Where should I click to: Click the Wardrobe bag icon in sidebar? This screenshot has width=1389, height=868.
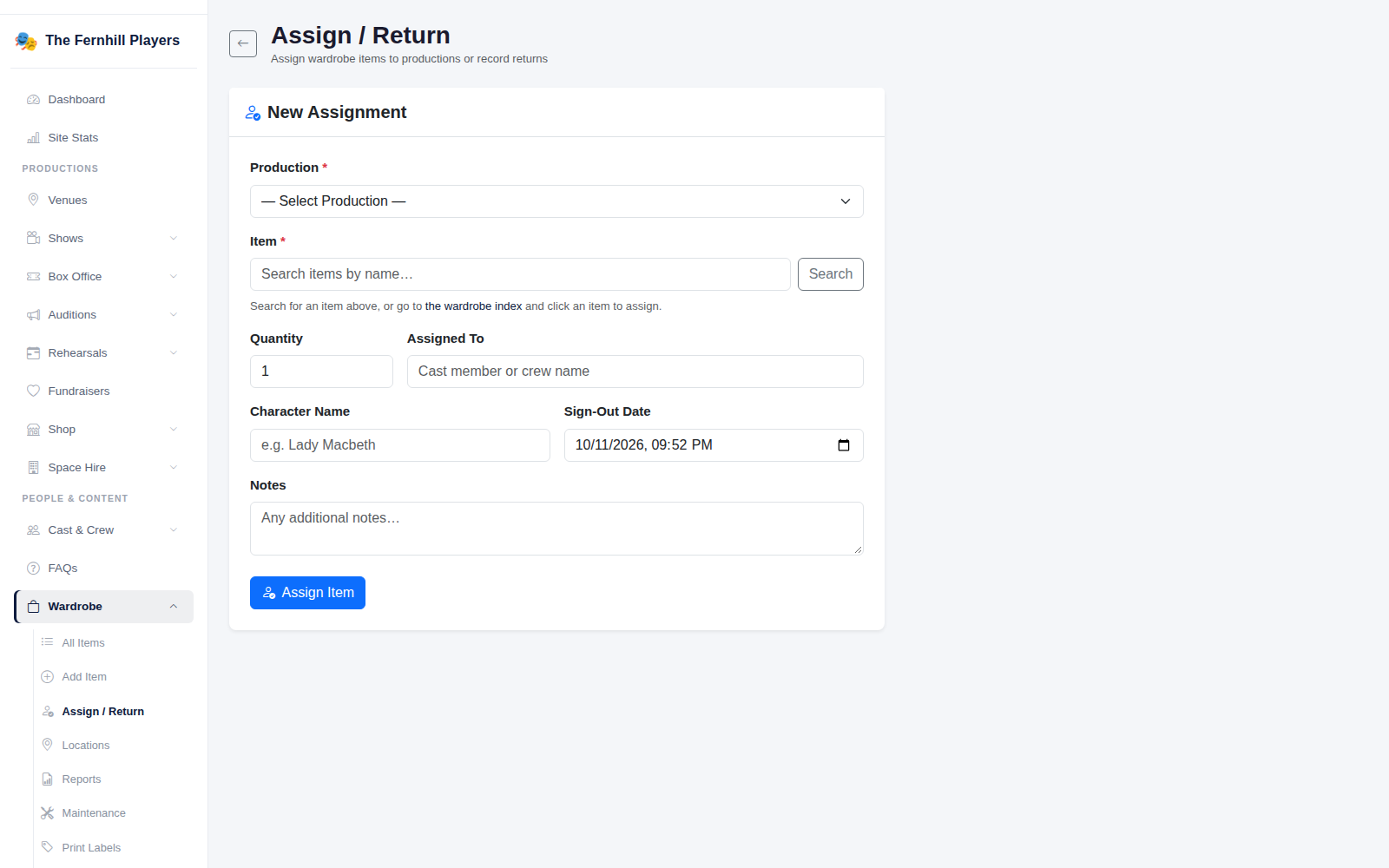33,607
